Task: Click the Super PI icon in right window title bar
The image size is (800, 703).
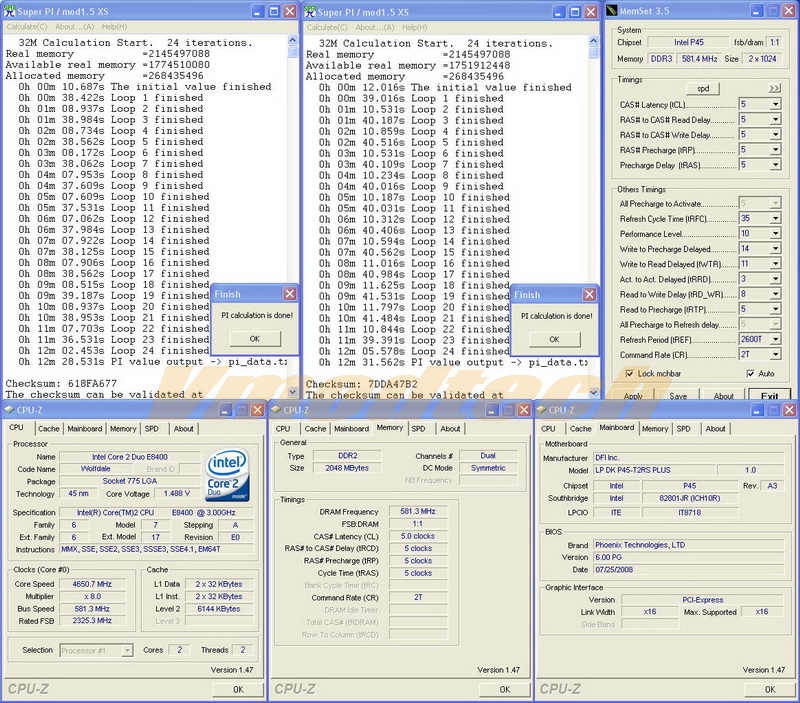Action: pos(310,12)
